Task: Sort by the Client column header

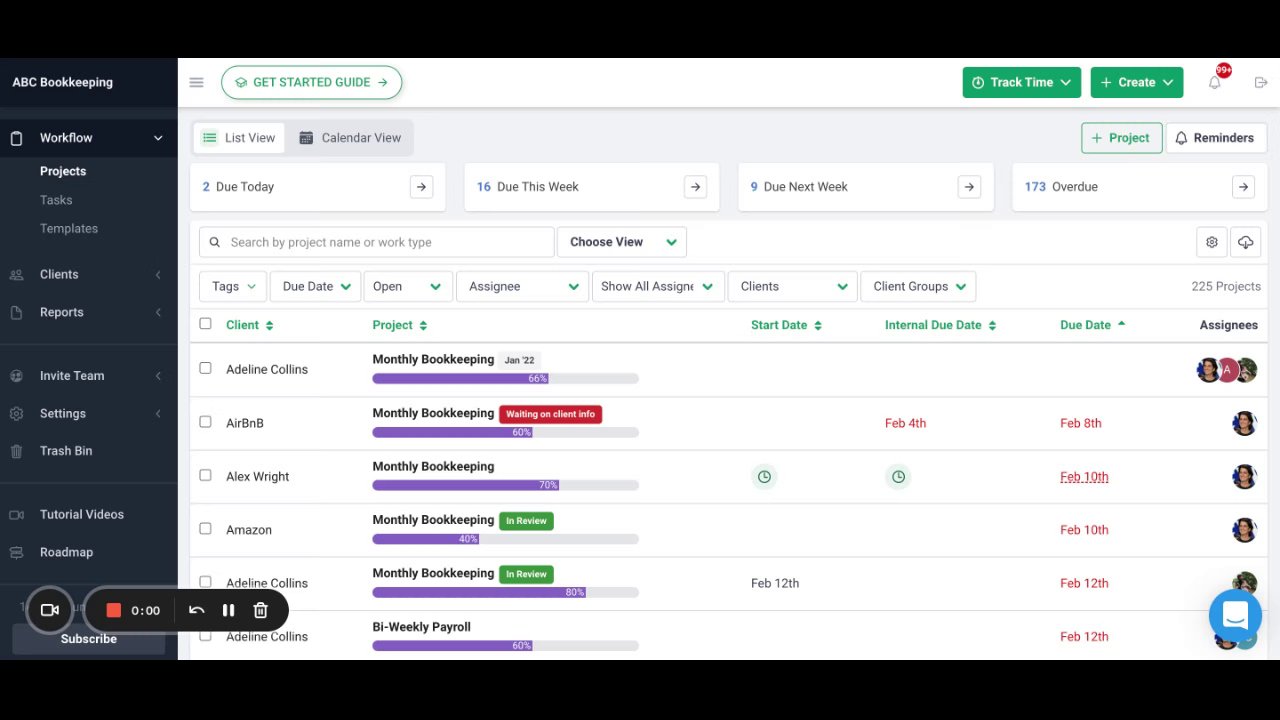Action: pyautogui.click(x=249, y=325)
